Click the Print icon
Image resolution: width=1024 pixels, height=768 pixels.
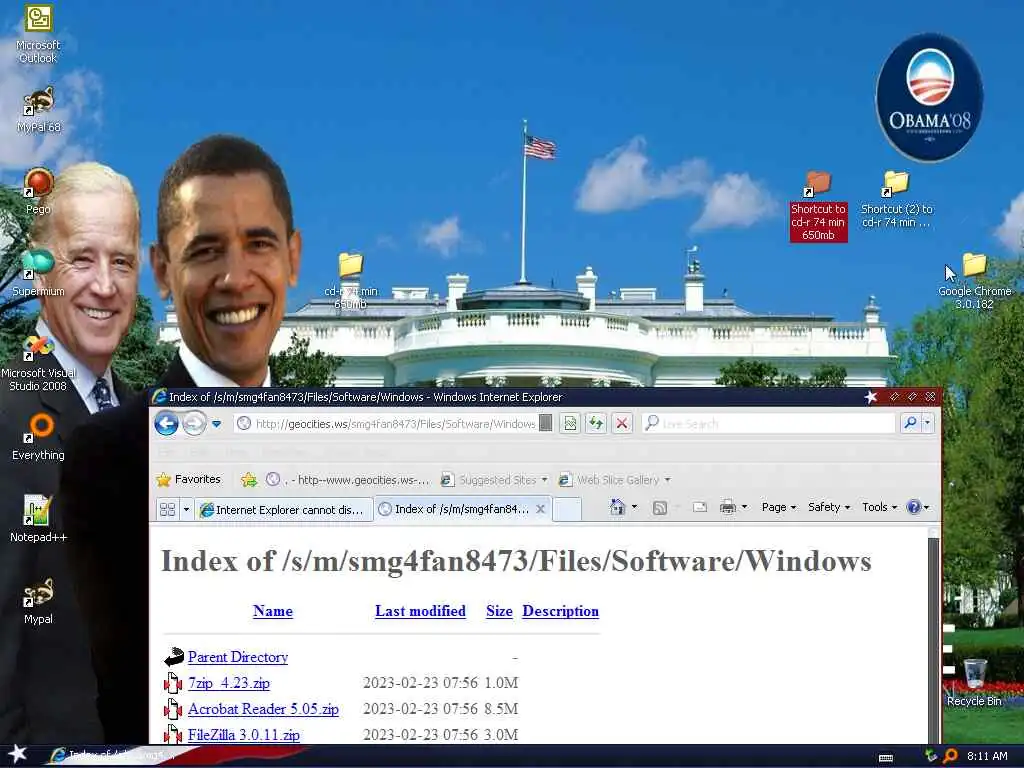728,507
